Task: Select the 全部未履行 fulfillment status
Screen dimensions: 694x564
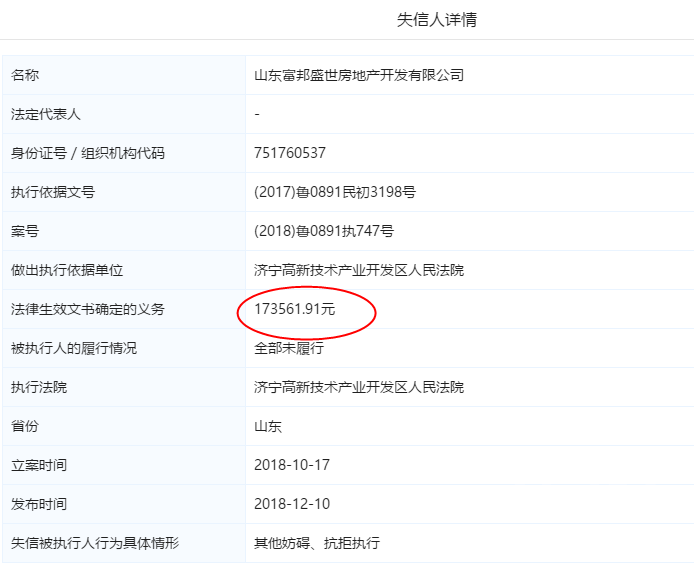Action: pos(289,348)
